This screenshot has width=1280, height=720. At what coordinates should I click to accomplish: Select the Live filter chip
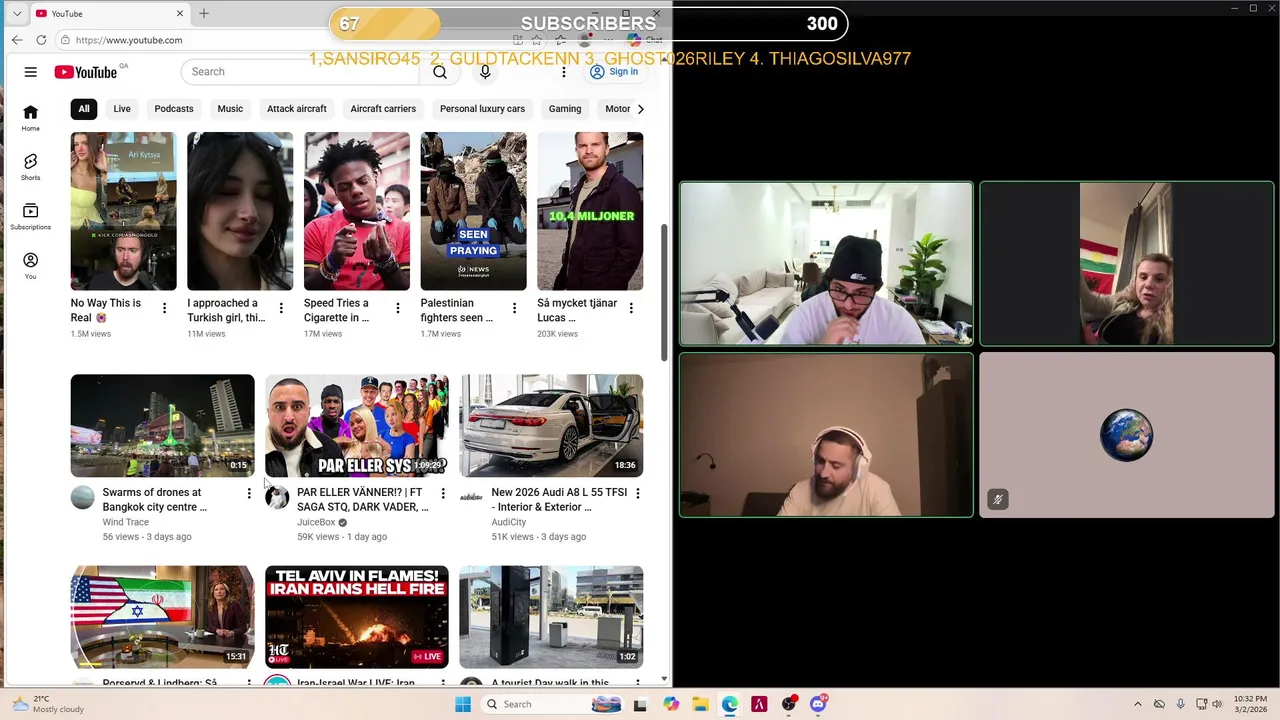122,109
